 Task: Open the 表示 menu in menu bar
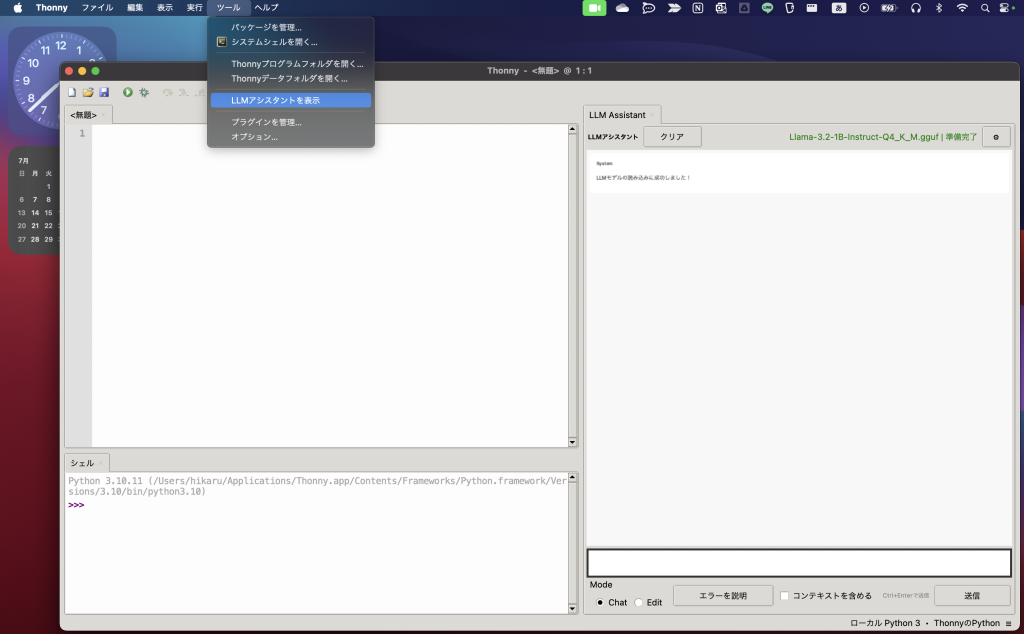coord(165,8)
